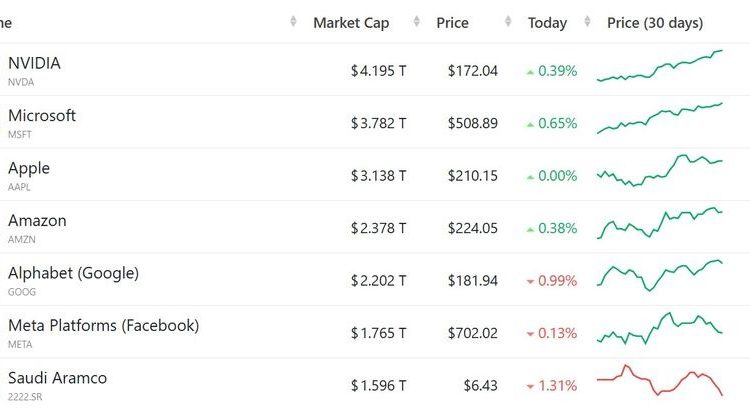View Amazon 30-day price sparkline chart
The height and width of the screenshot is (410, 750).
tap(660, 223)
